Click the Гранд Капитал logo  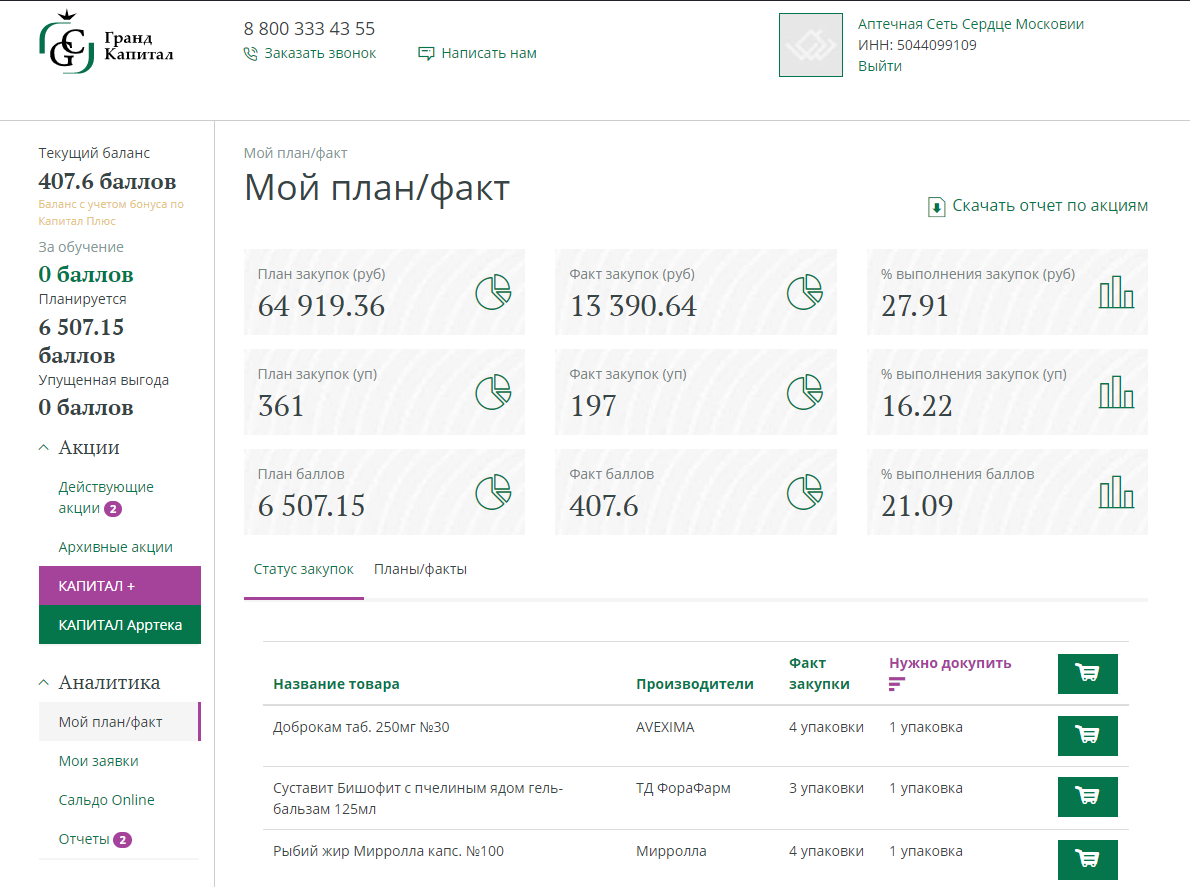pos(106,44)
